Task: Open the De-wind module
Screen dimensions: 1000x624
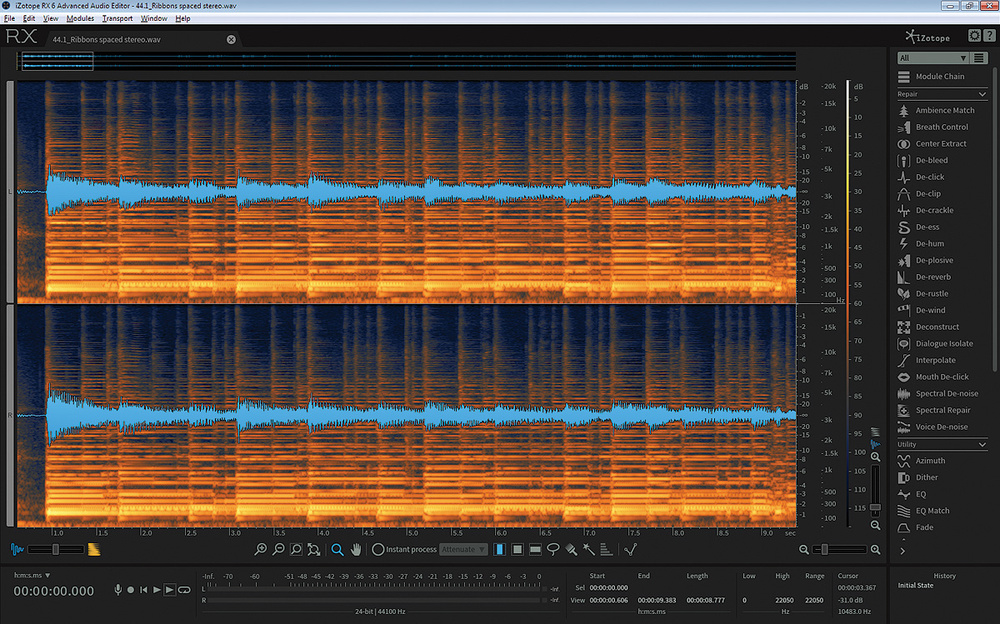Action: [922, 310]
